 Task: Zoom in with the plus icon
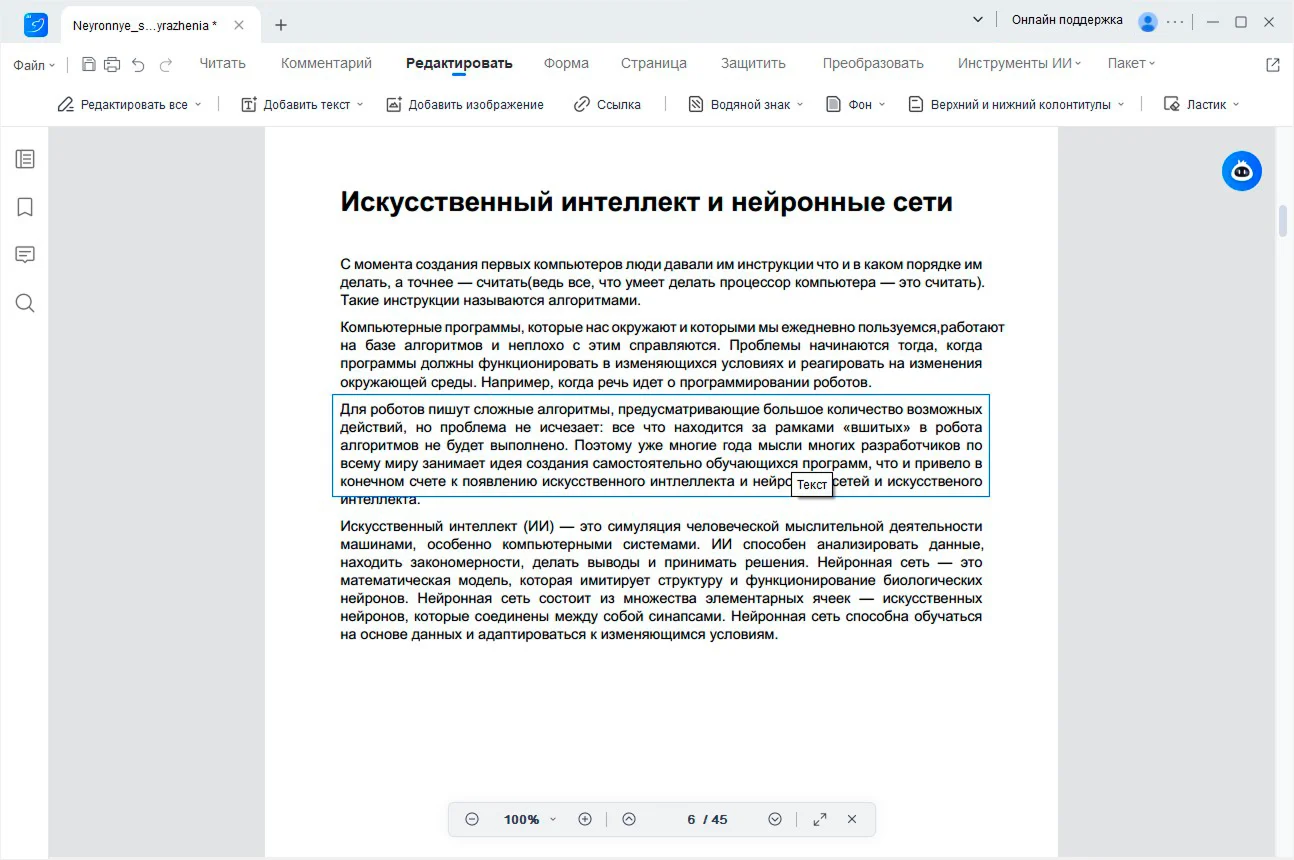coord(585,819)
